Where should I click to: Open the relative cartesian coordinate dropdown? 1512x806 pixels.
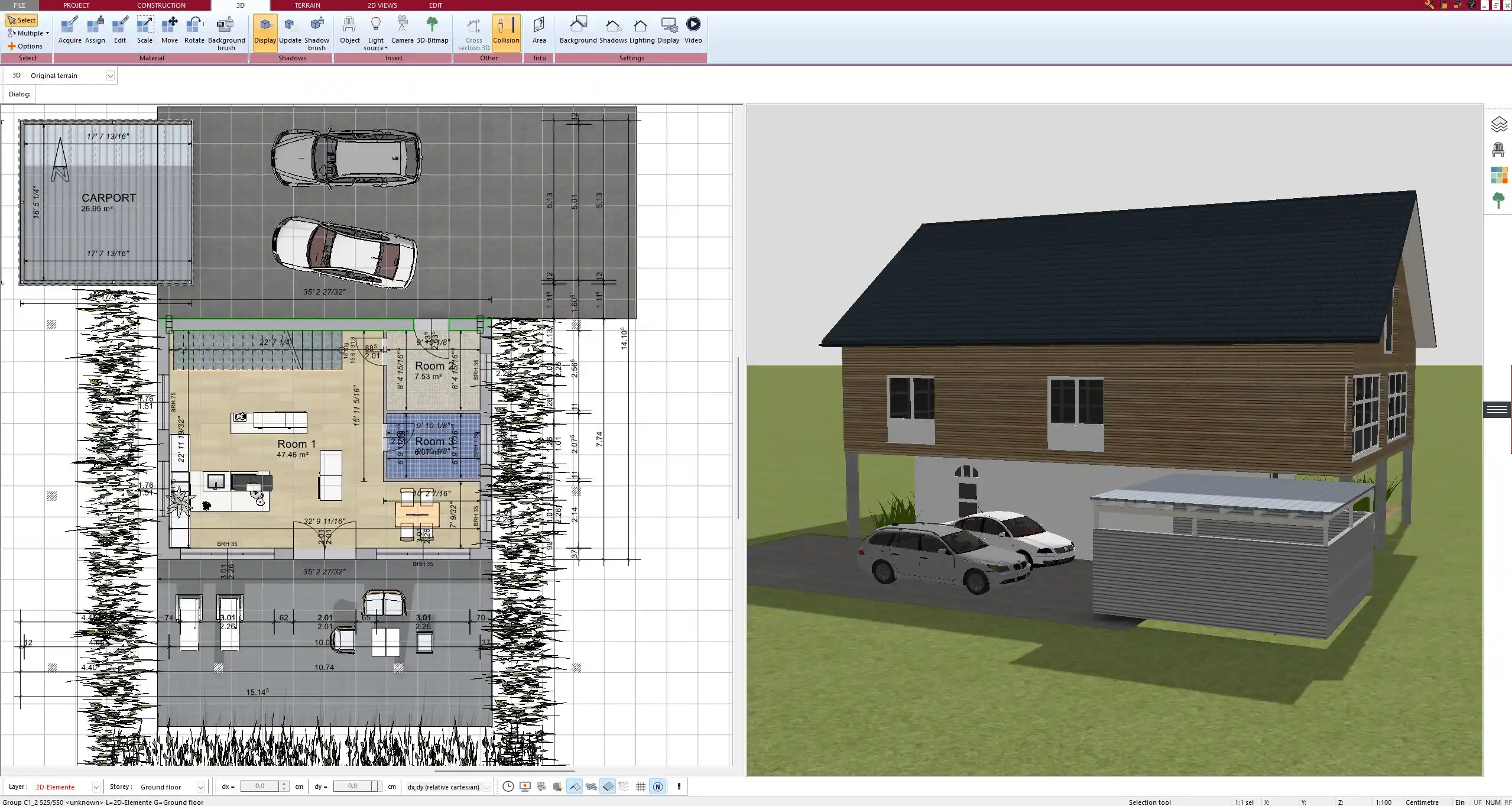(486, 787)
